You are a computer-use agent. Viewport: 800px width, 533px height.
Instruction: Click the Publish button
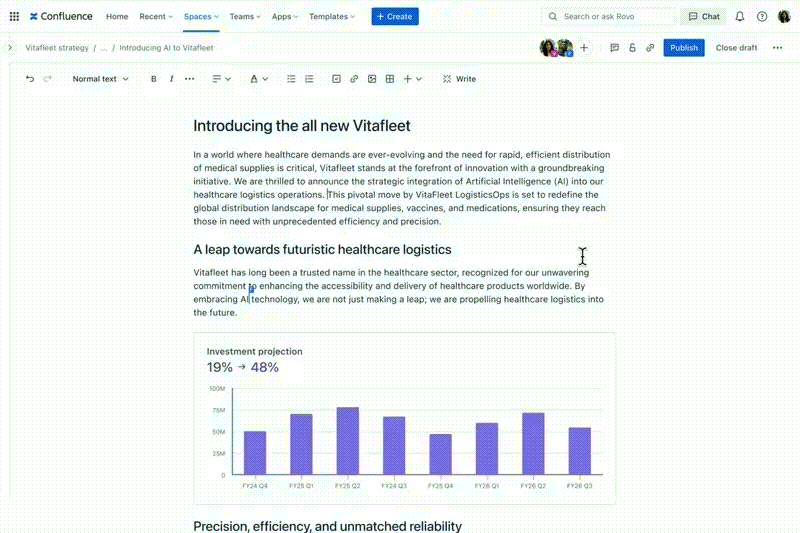pyautogui.click(x=684, y=48)
